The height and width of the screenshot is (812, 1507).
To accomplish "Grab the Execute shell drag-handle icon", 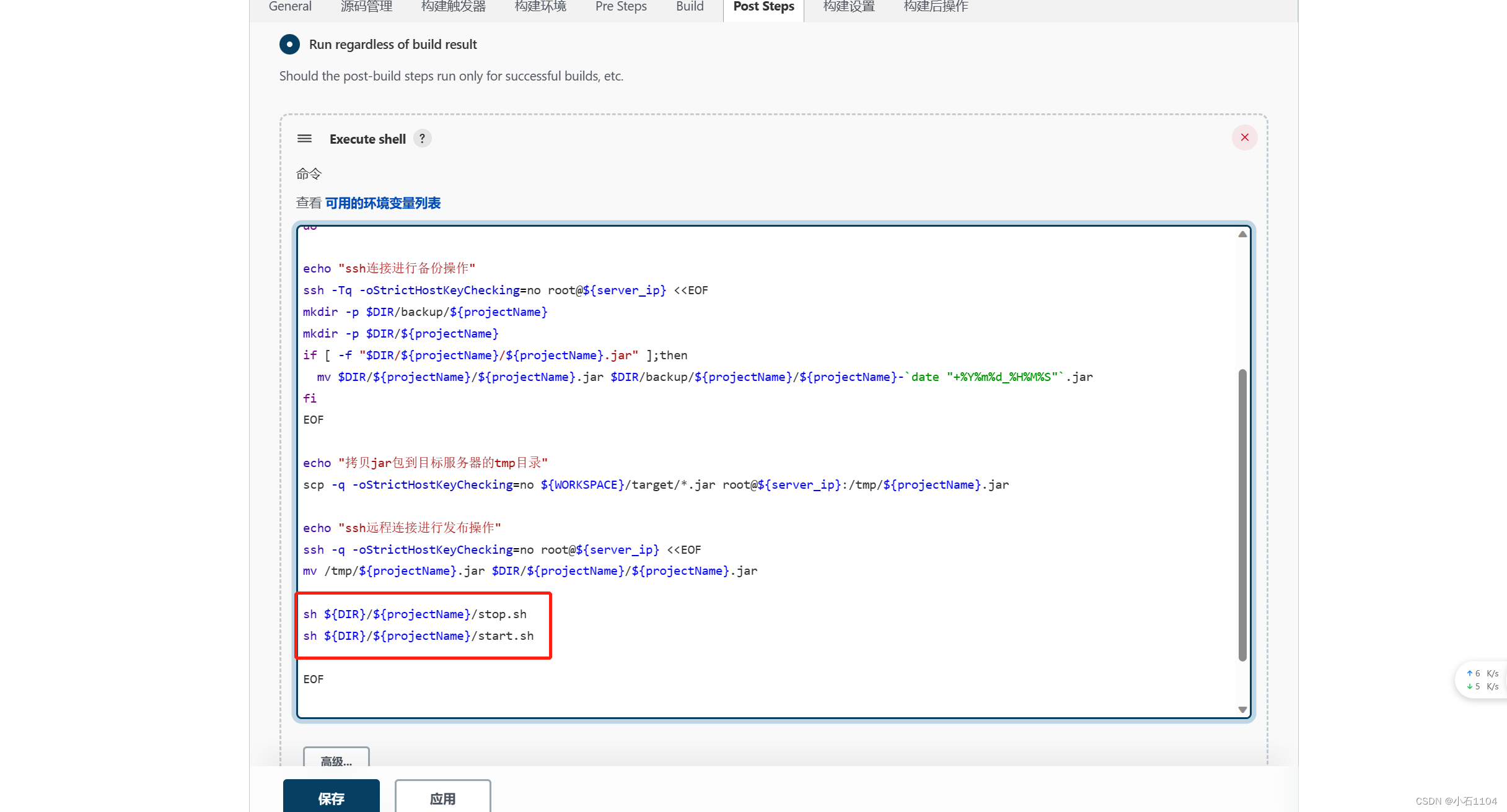I will click(x=304, y=139).
